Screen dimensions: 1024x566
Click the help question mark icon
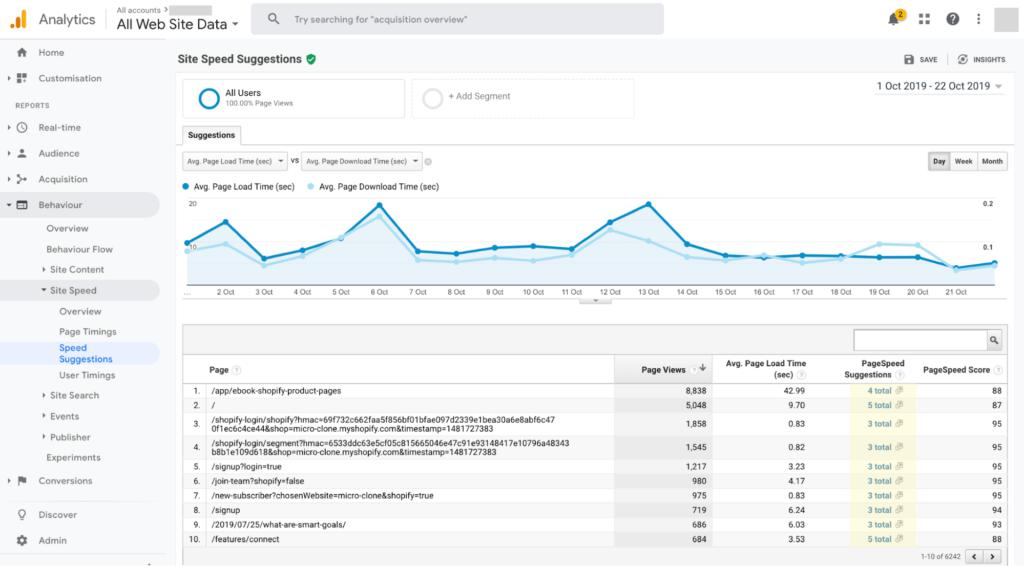952,19
